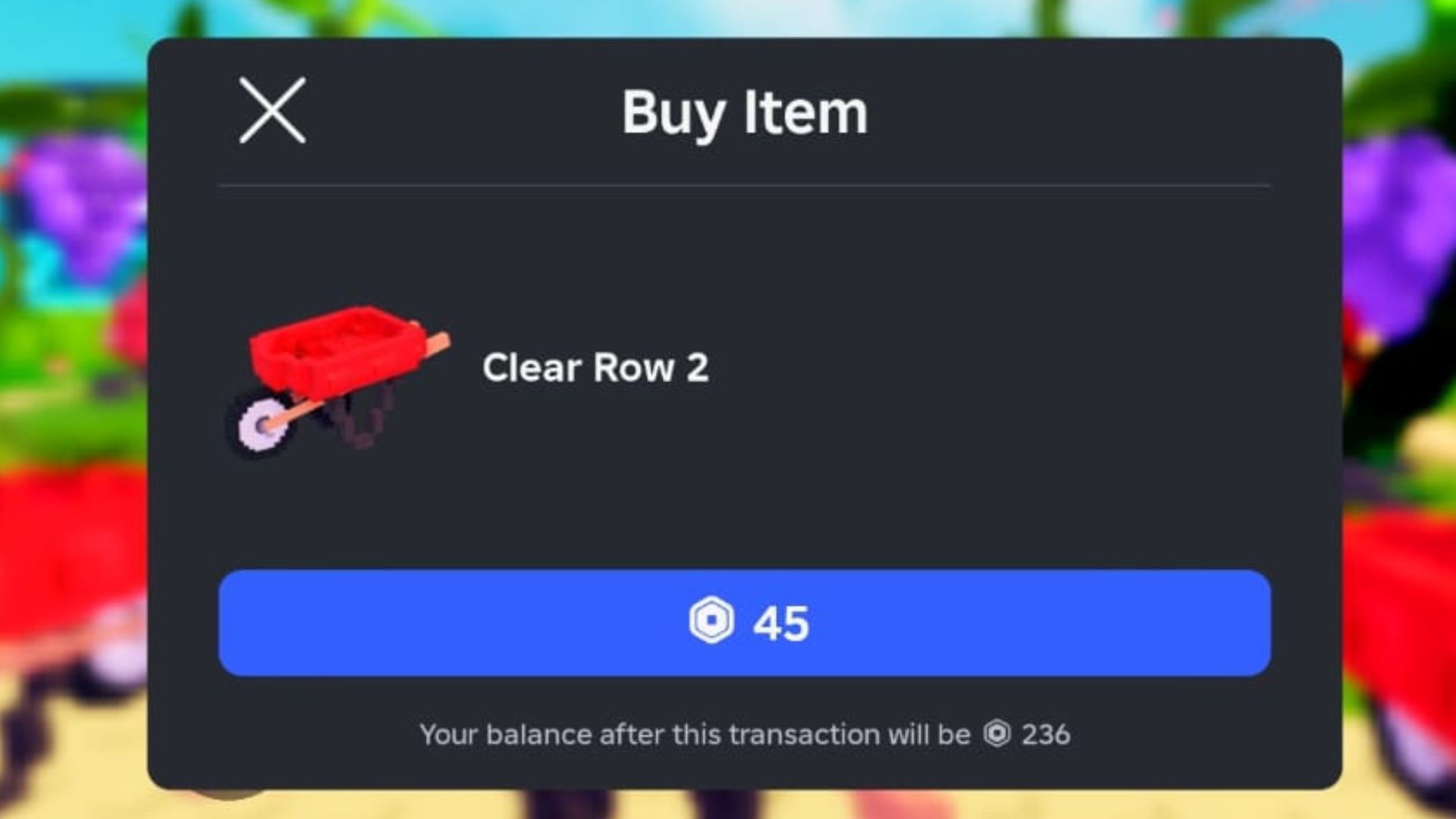The image size is (1456, 819).
Task: Click the remaining balance number 236
Action: (x=1046, y=734)
